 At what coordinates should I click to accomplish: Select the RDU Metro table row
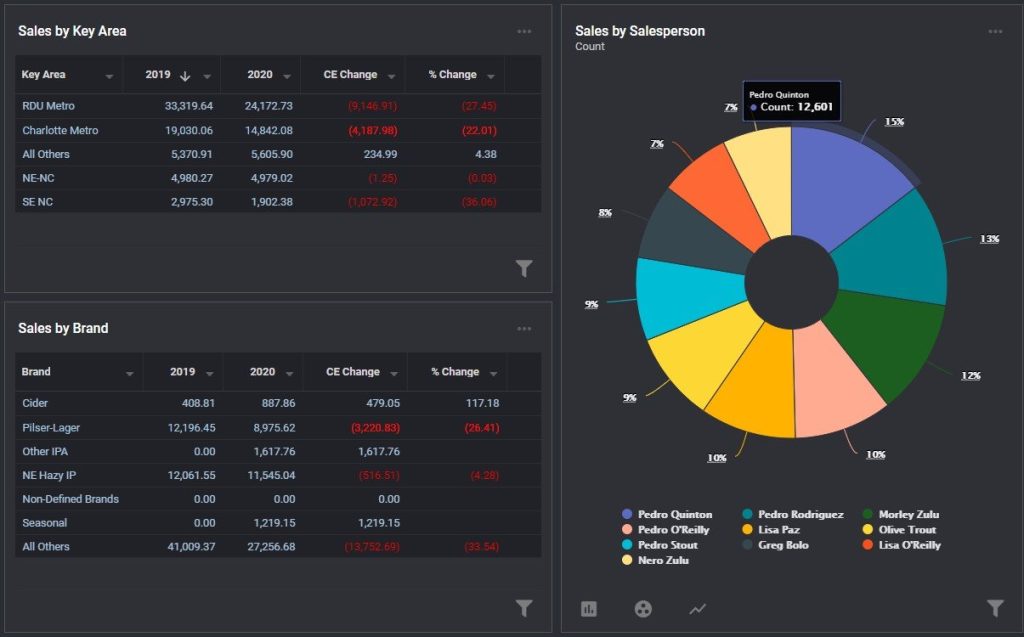(278, 106)
